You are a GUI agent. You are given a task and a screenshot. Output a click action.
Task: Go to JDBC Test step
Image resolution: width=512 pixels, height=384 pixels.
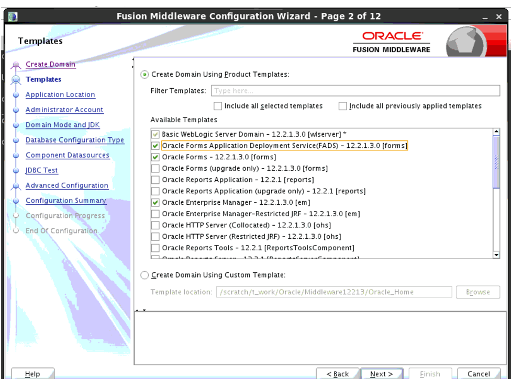[x=42, y=170]
